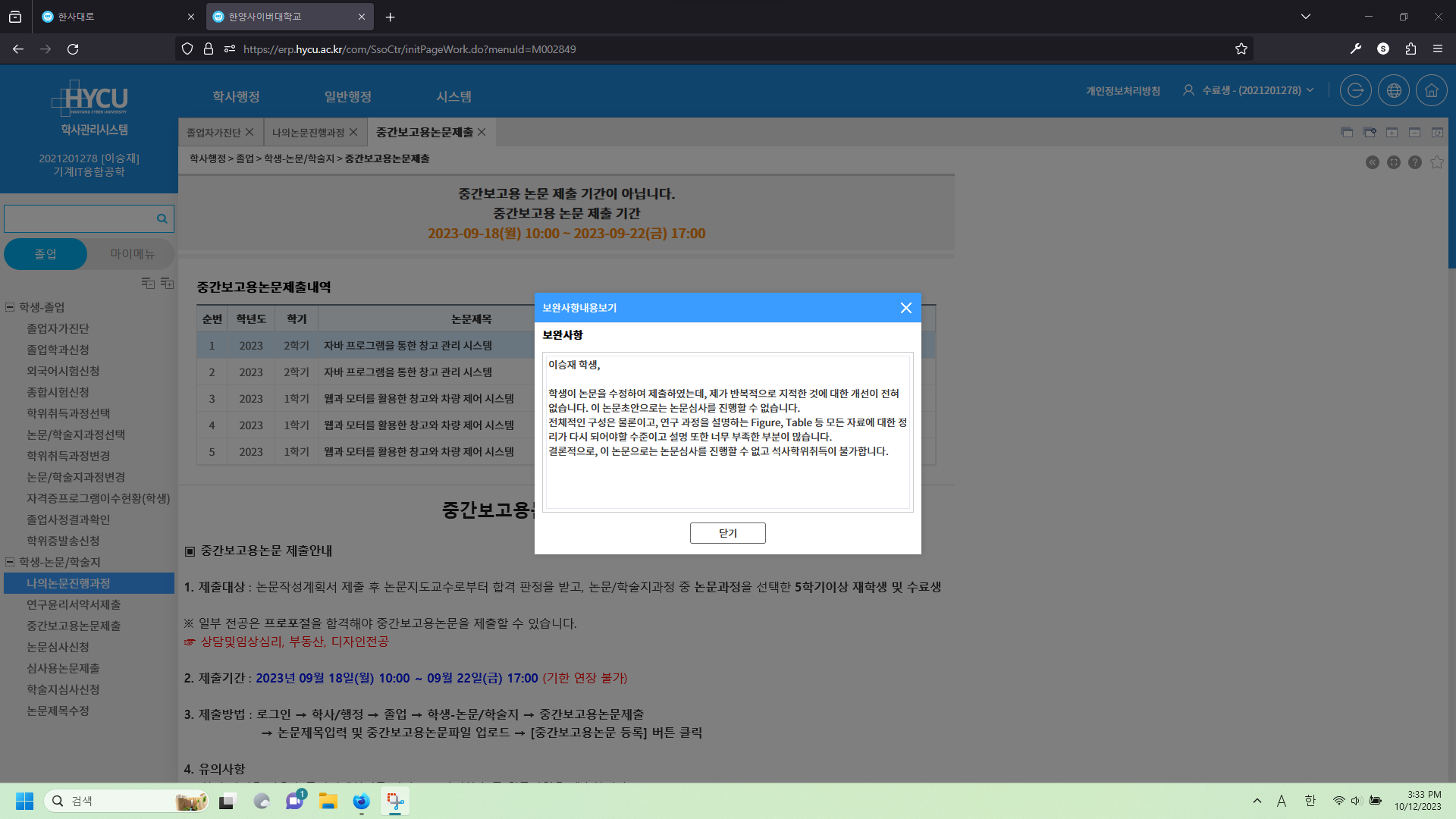Click the favorite star icon by the breadcrumb

coord(1436,162)
